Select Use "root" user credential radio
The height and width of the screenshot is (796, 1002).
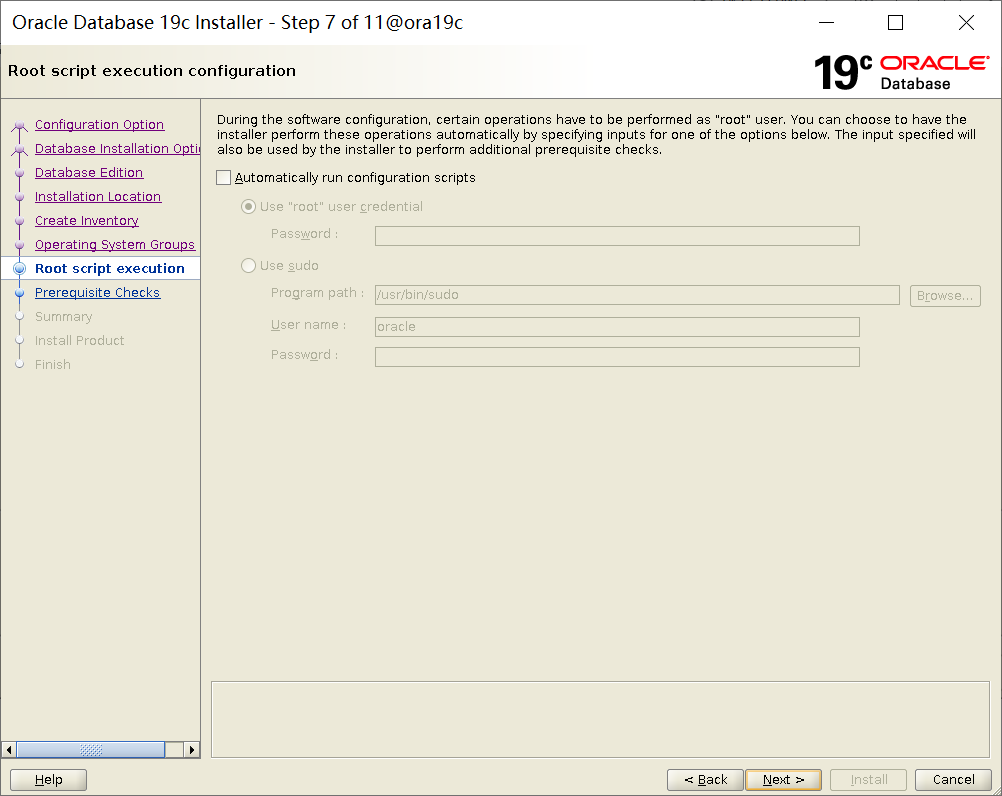(248, 206)
